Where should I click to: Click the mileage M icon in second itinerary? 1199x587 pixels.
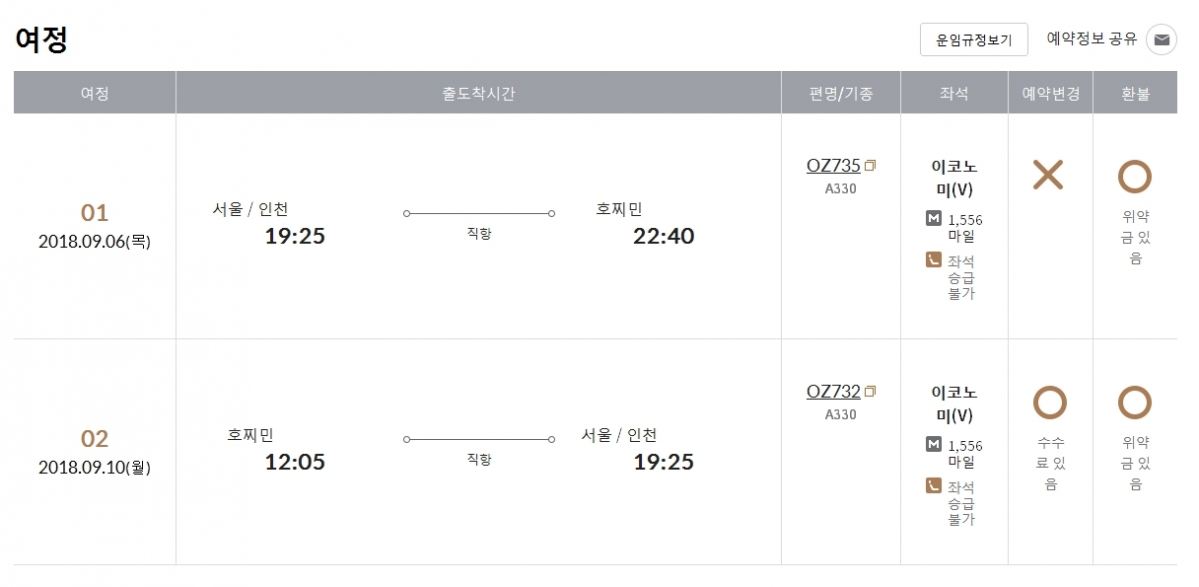click(x=933, y=445)
